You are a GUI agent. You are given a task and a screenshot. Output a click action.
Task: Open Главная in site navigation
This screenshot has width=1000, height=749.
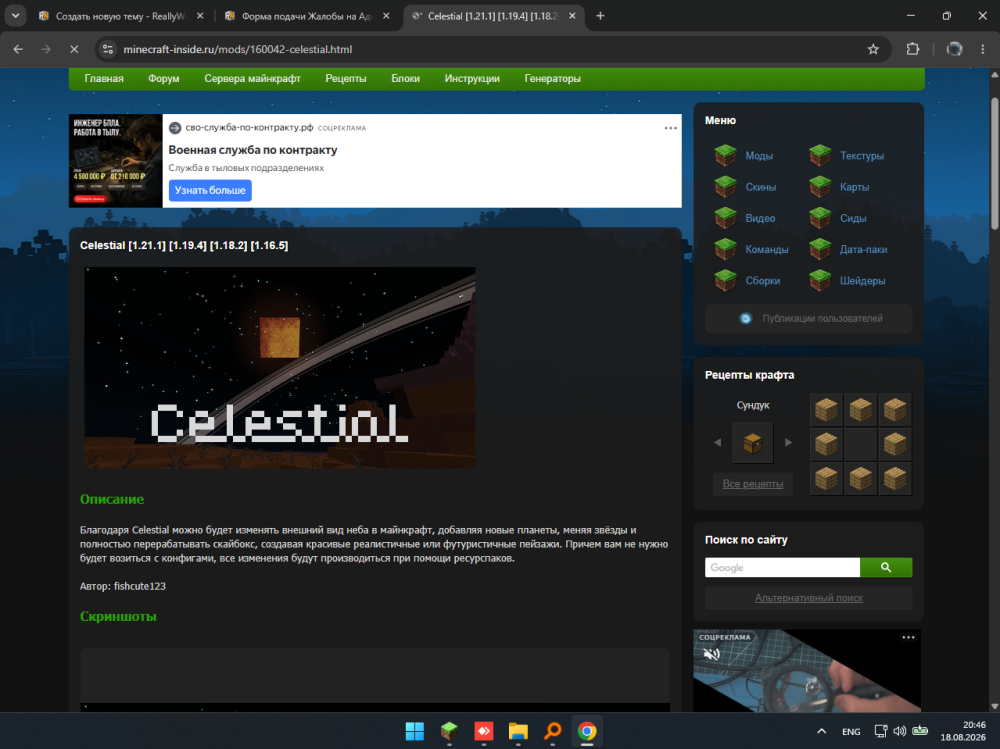(104, 78)
